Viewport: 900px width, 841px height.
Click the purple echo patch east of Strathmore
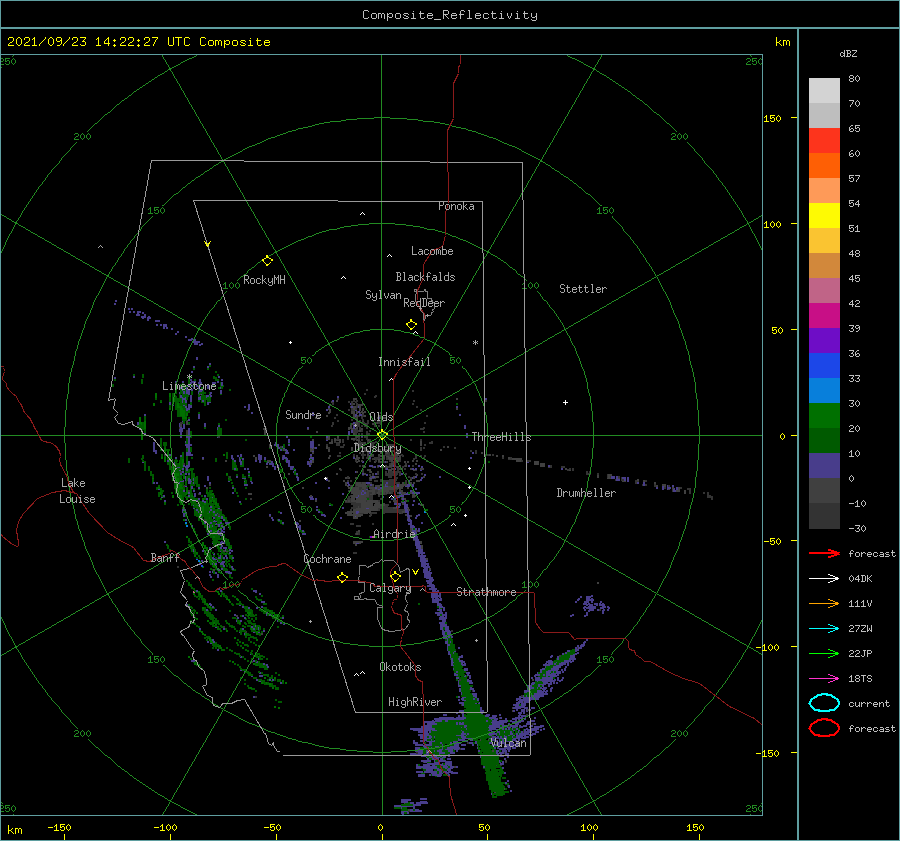coord(592,606)
